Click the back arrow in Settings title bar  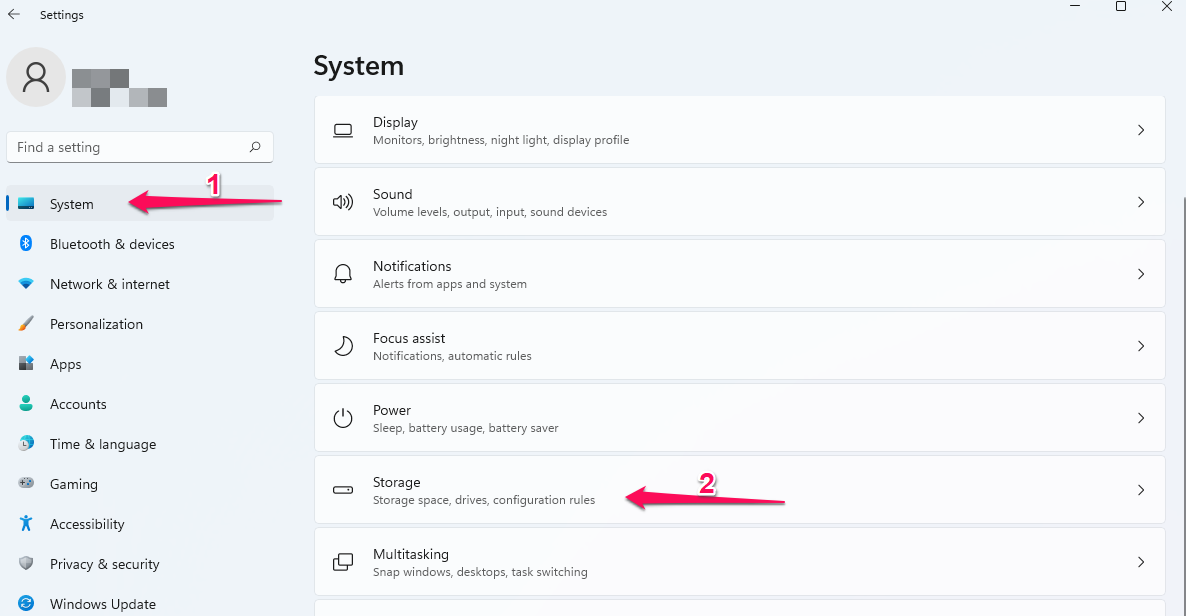14,14
